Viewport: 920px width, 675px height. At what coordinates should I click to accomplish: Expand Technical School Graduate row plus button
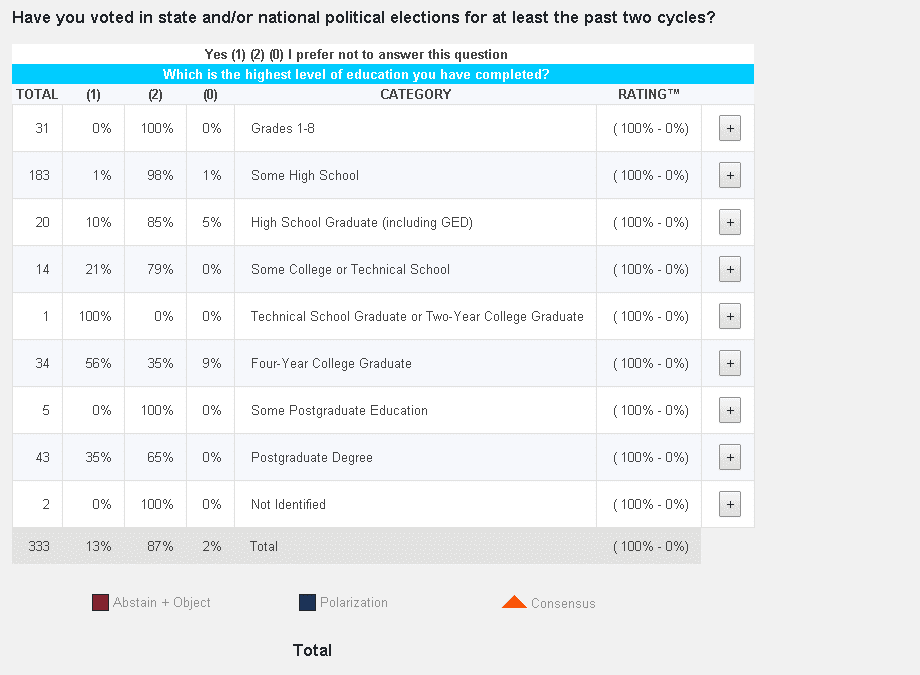click(729, 316)
